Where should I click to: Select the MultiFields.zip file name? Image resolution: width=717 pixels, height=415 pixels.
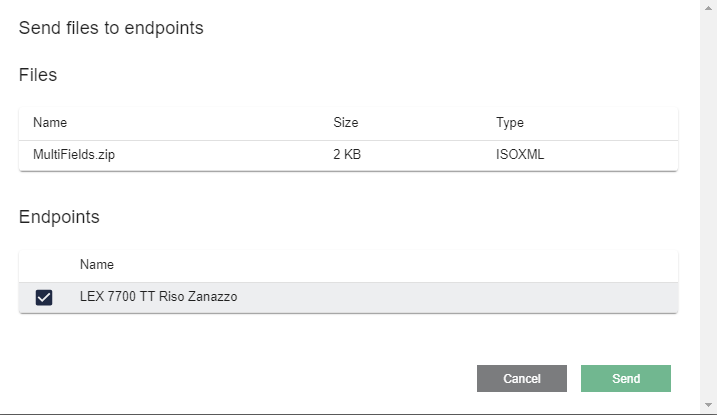coord(74,154)
